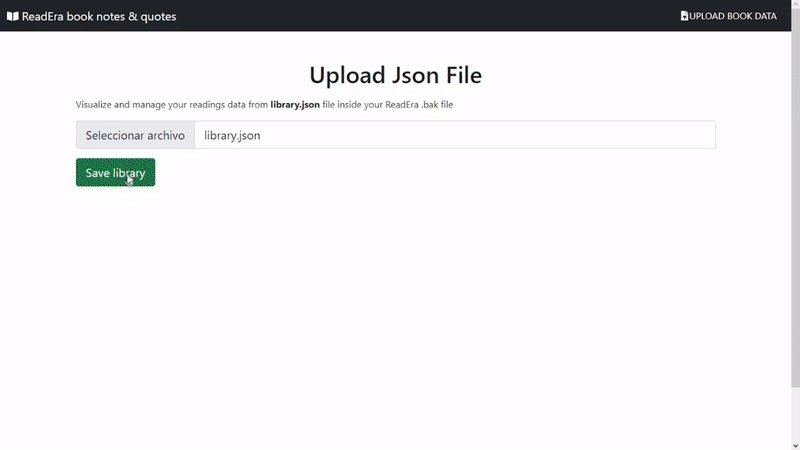Click the scrollbar track below the thumb
Viewport: 800px width, 450px height.
tap(795, 415)
